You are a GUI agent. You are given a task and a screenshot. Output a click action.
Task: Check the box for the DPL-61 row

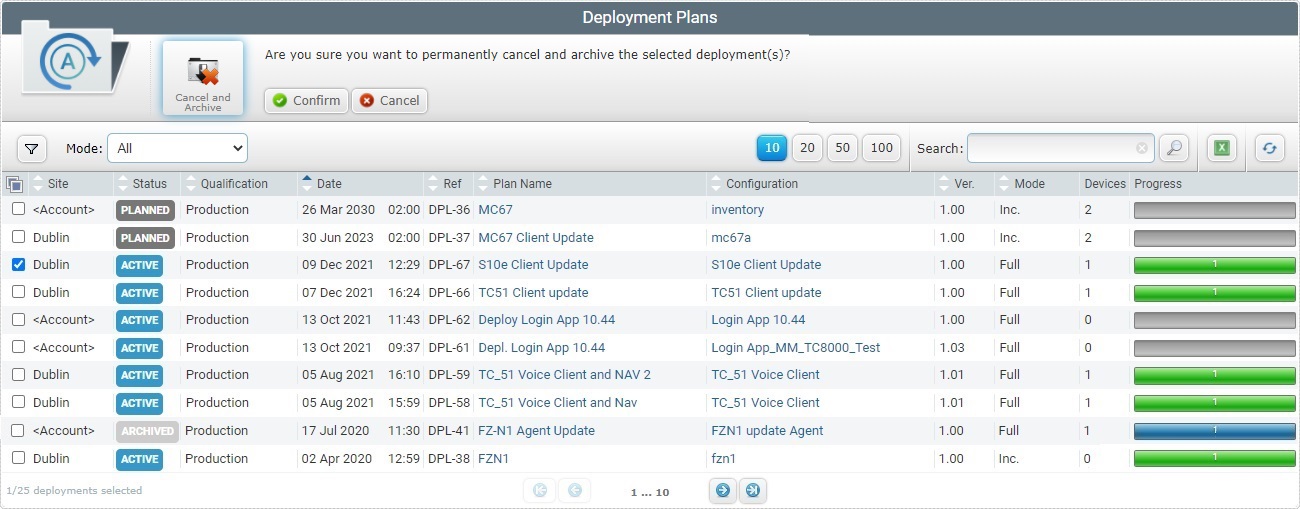tap(18, 347)
